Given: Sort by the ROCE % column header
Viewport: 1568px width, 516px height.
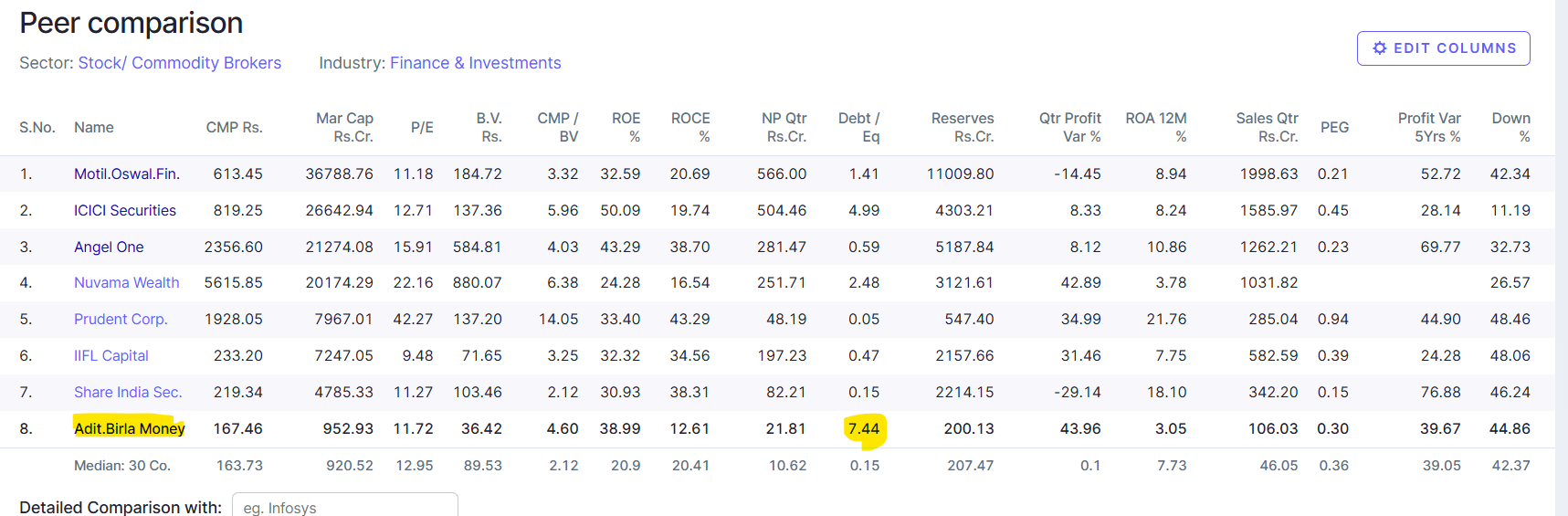Looking at the screenshot, I should click(690, 128).
